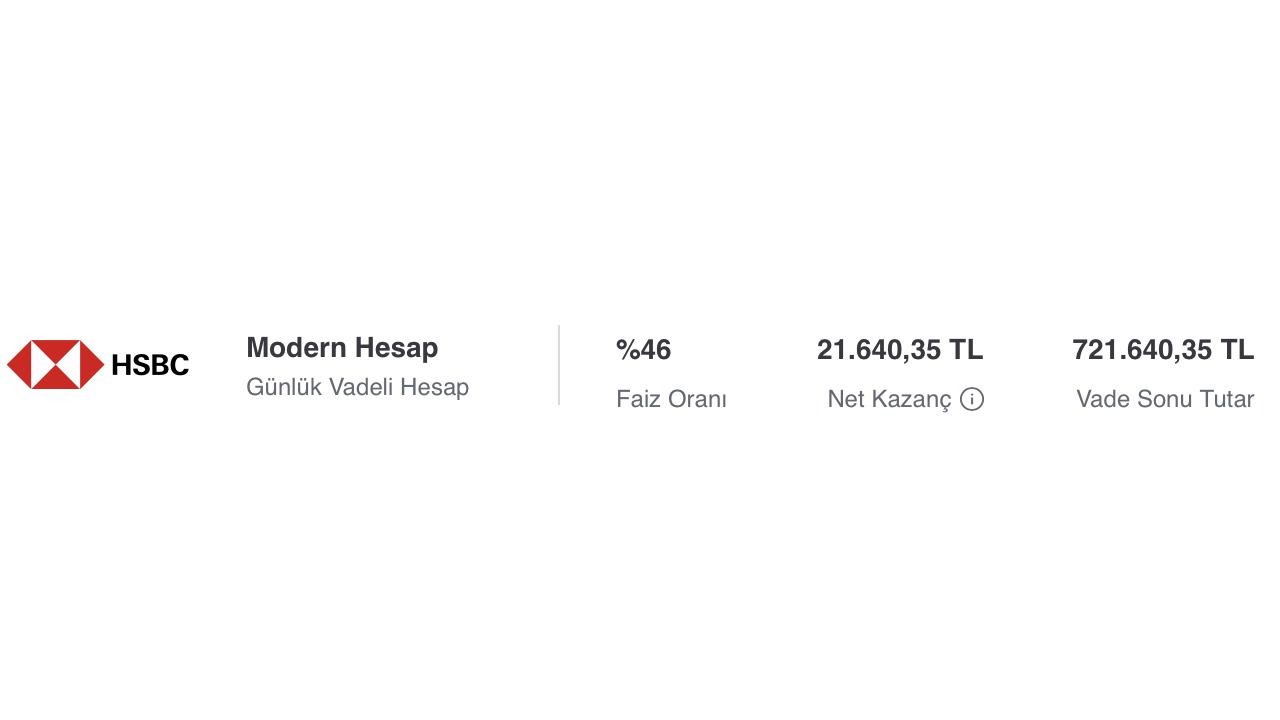This screenshot has height=720, width=1280.
Task: Select the Günlük Vadeli Hesap subtitle
Action: (357, 387)
